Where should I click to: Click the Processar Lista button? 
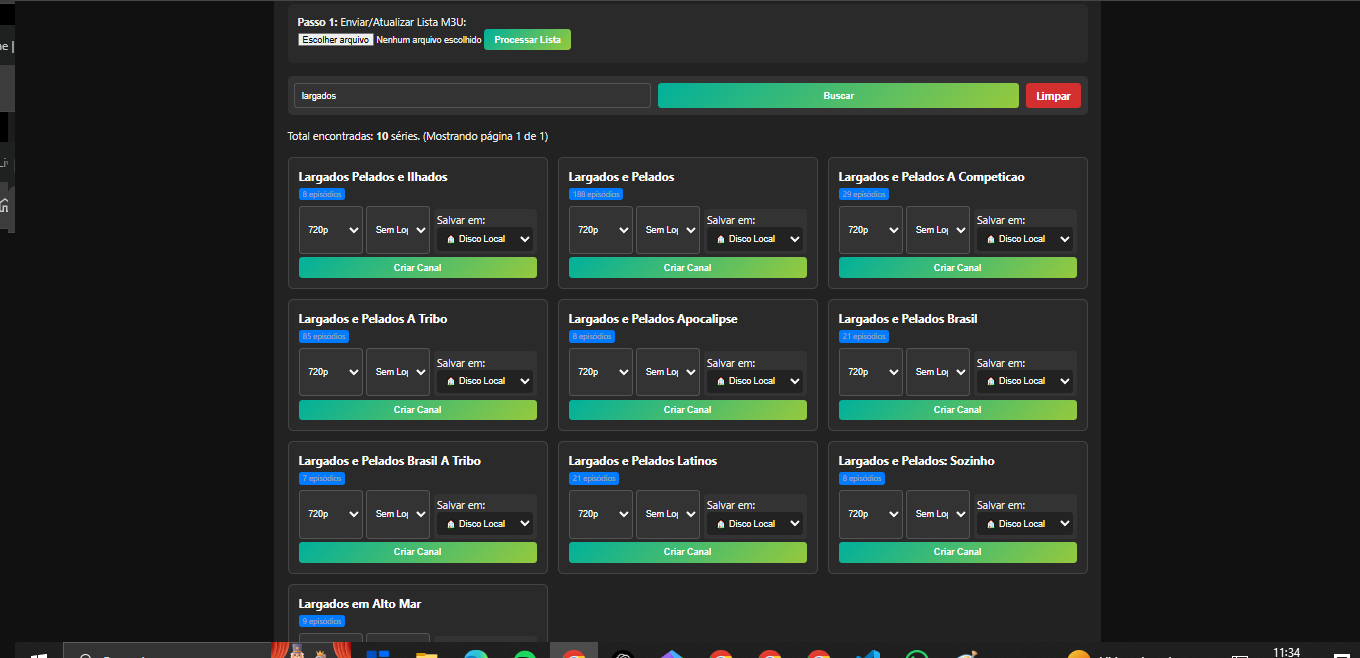coord(527,40)
